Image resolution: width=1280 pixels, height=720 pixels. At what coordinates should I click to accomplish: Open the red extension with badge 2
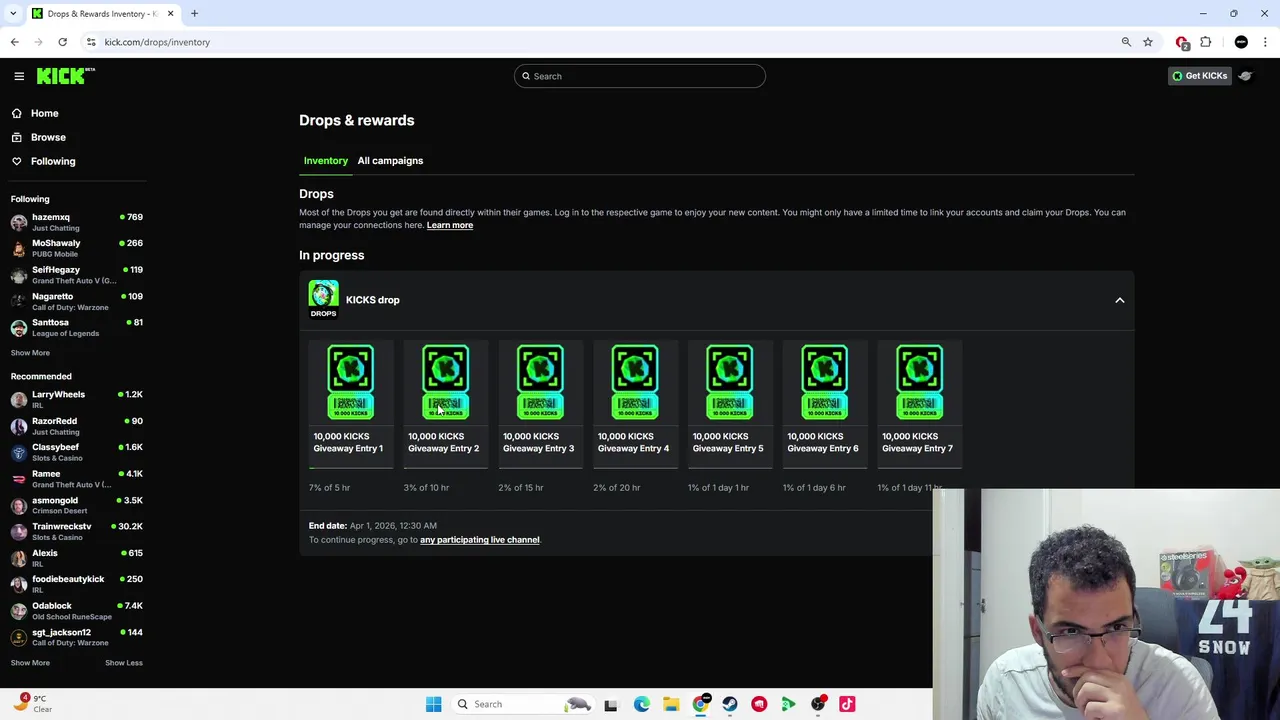[1182, 42]
